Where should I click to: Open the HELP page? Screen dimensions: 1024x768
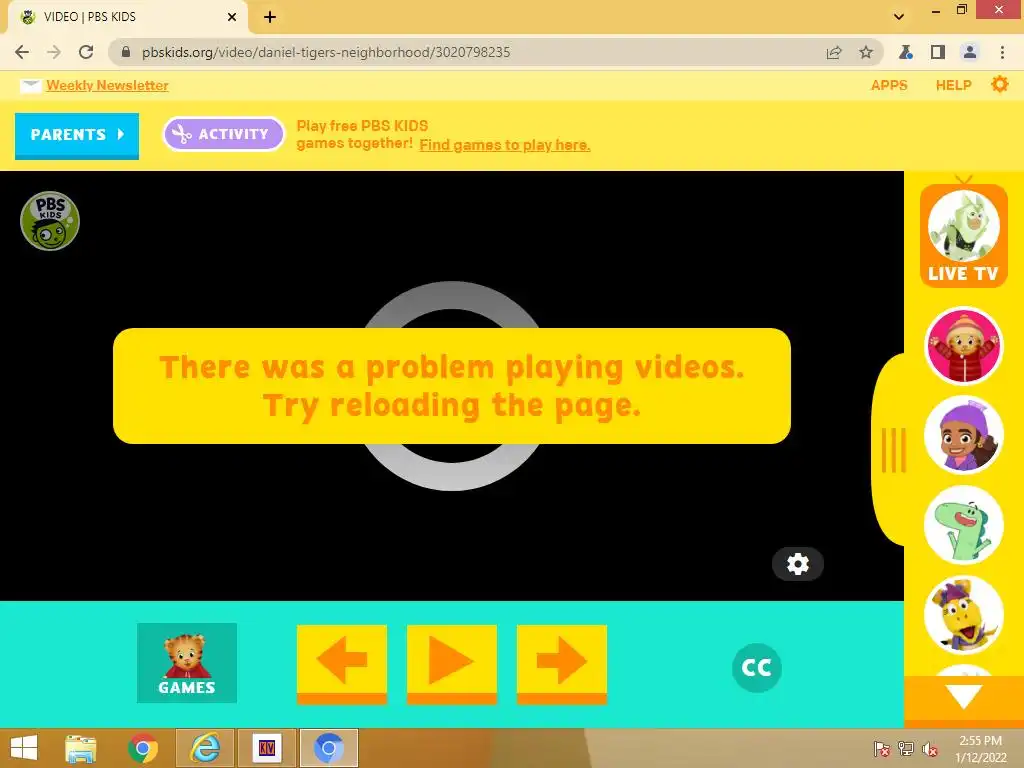coord(953,85)
